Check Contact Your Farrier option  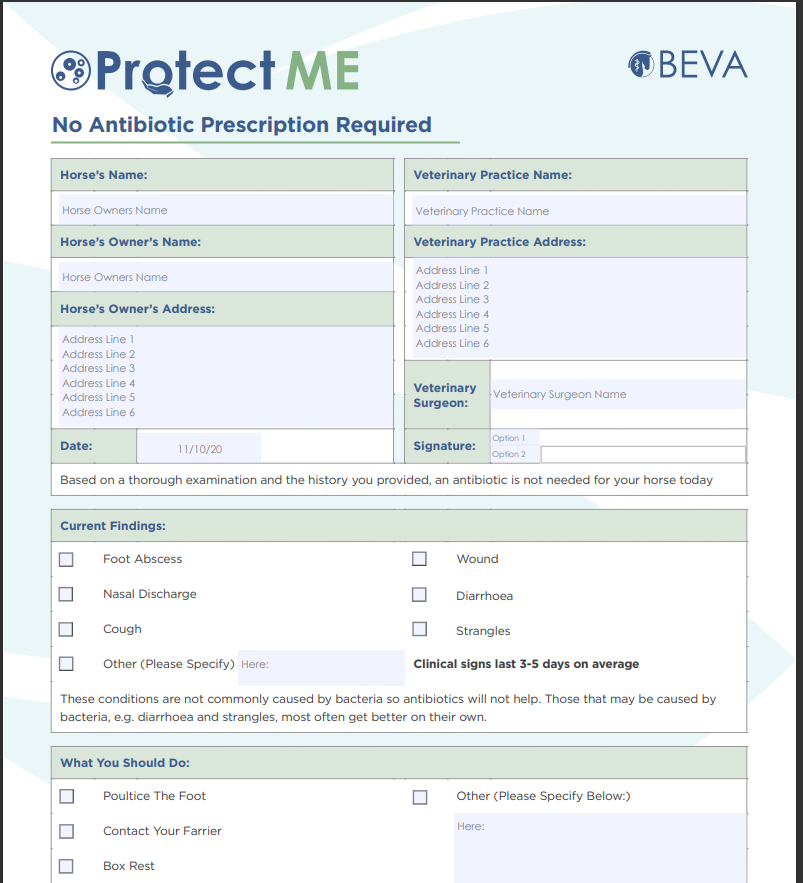(x=66, y=831)
